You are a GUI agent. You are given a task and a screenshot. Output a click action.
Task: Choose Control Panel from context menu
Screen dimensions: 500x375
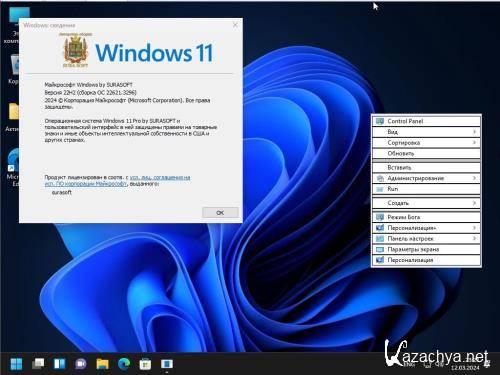tap(426, 121)
